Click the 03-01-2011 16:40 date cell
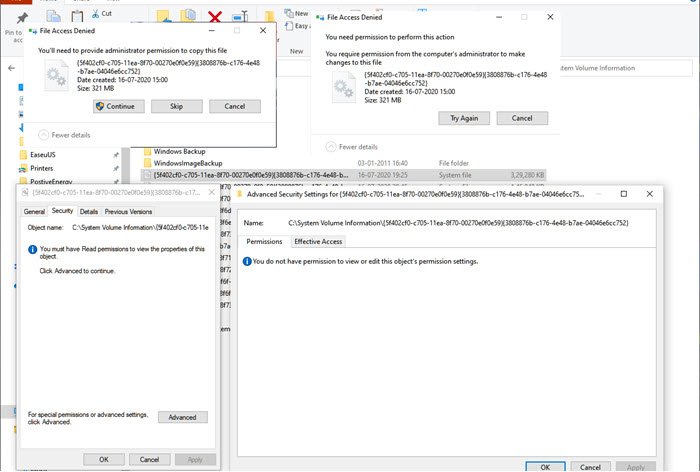700x472 pixels. [383, 163]
